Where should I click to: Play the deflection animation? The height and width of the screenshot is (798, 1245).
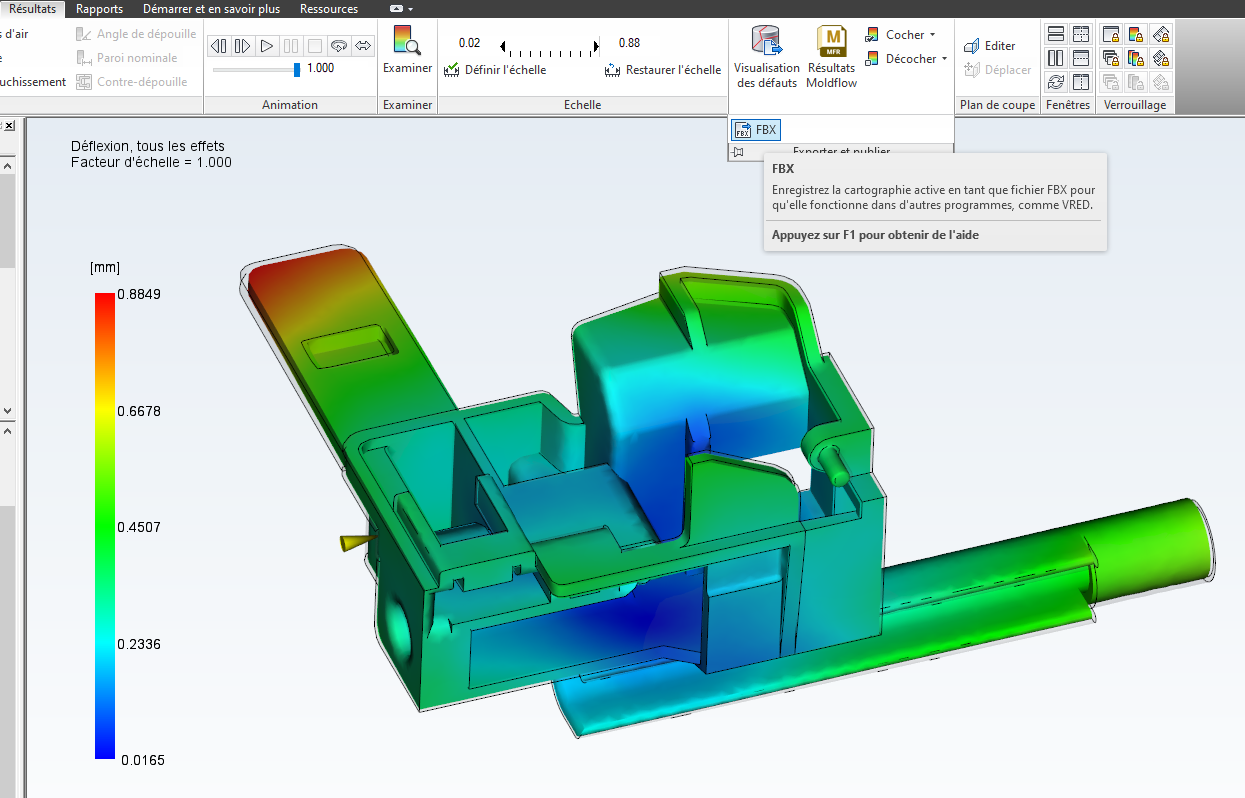click(x=266, y=45)
